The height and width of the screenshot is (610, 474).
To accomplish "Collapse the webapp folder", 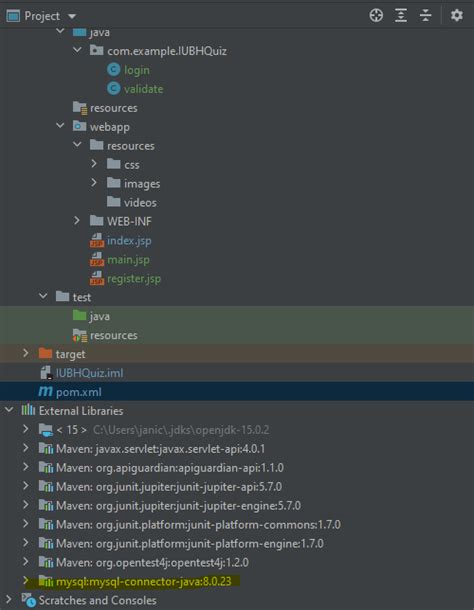I will click(60, 126).
